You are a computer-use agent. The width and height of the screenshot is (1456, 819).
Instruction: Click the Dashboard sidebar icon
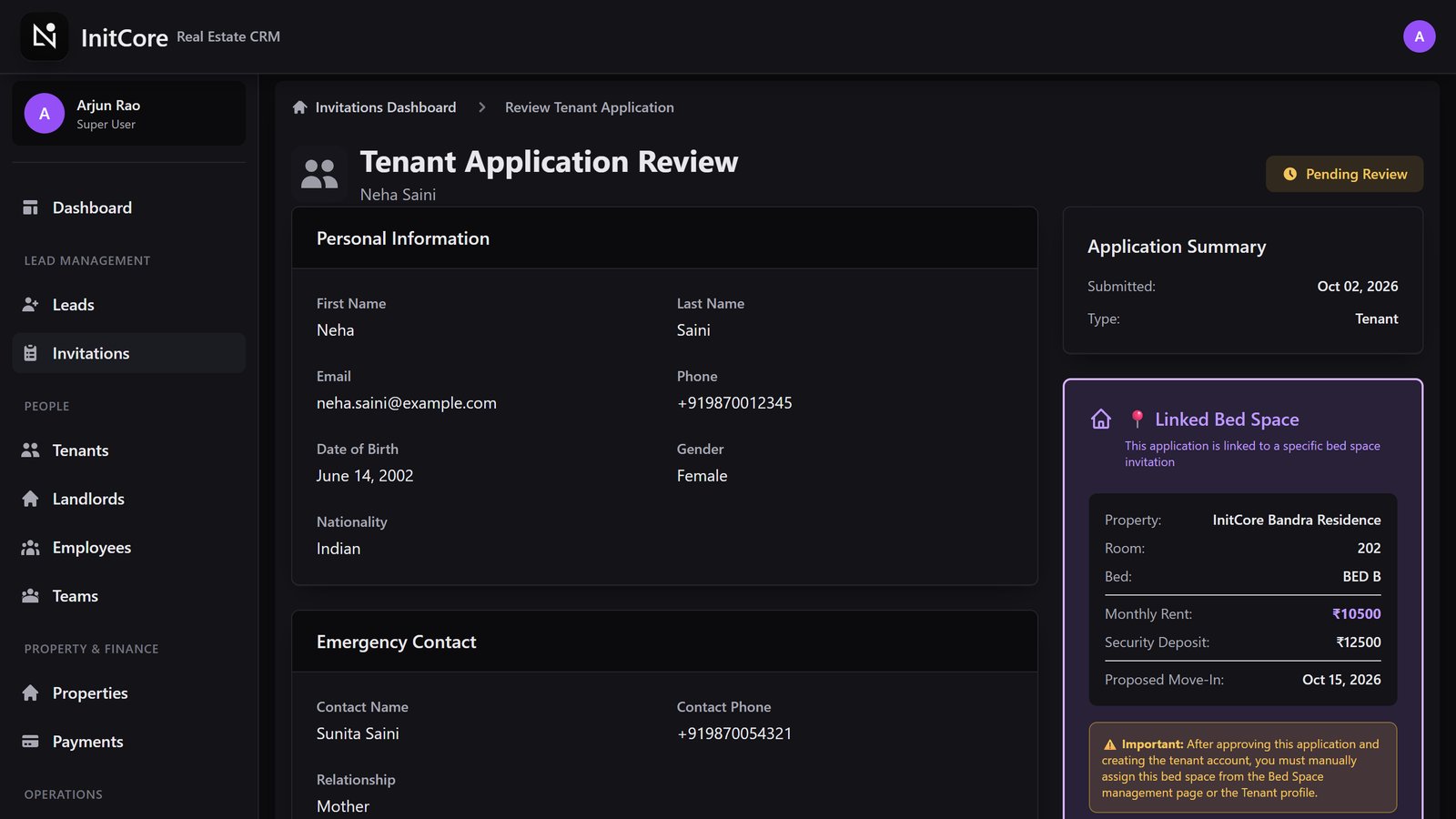click(30, 207)
